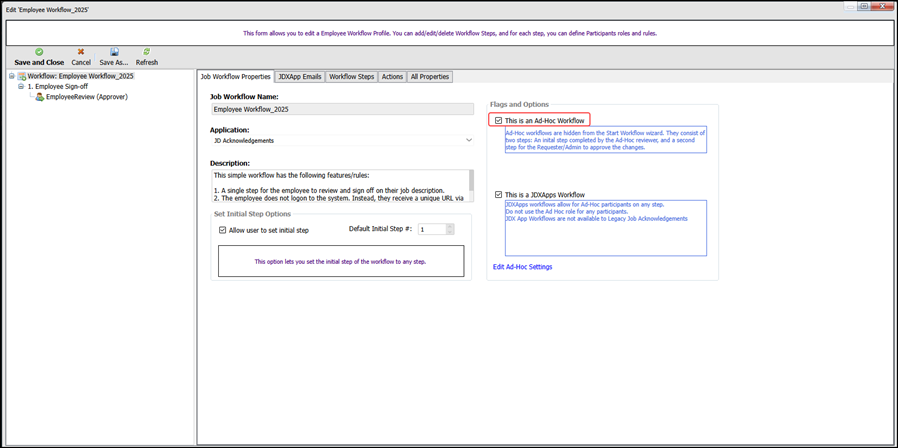This screenshot has height=448, width=899.
Task: Toggle 'This is a JDXApps Workflow' checkbox
Action: 499,195
